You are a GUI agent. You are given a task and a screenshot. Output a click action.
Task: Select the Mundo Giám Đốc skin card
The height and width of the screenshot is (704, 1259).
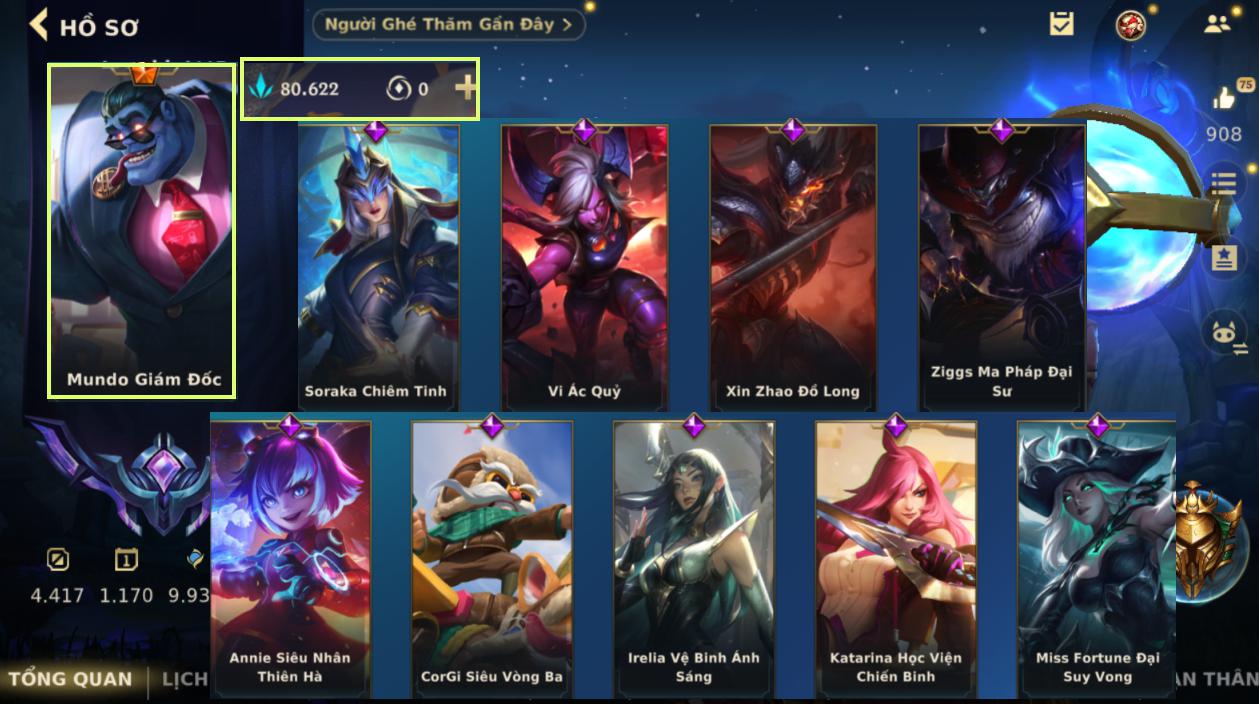coord(141,231)
